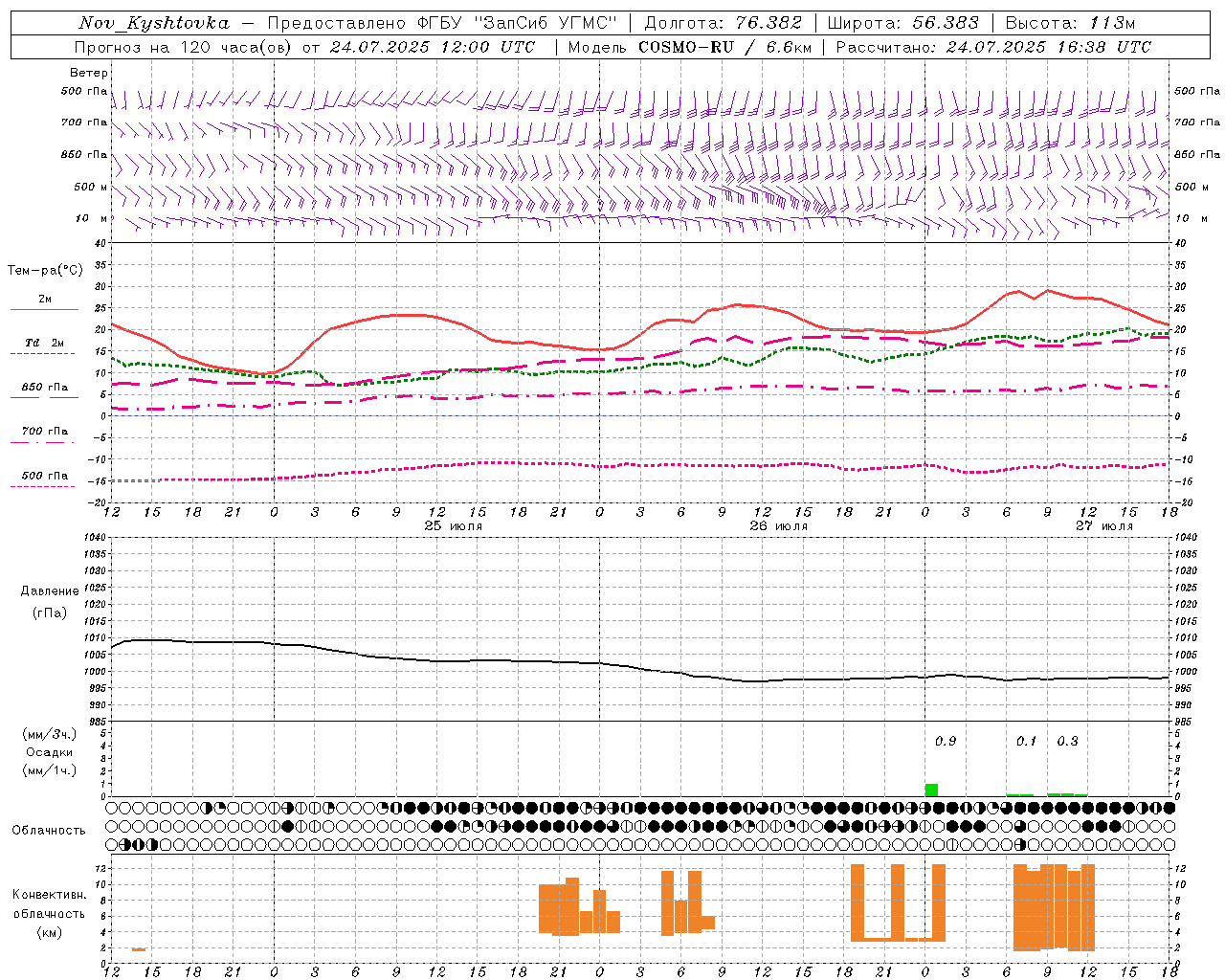The image size is (1225, 980).
Task: Click the green precipitation bar under 0.9
Action: coord(931,790)
